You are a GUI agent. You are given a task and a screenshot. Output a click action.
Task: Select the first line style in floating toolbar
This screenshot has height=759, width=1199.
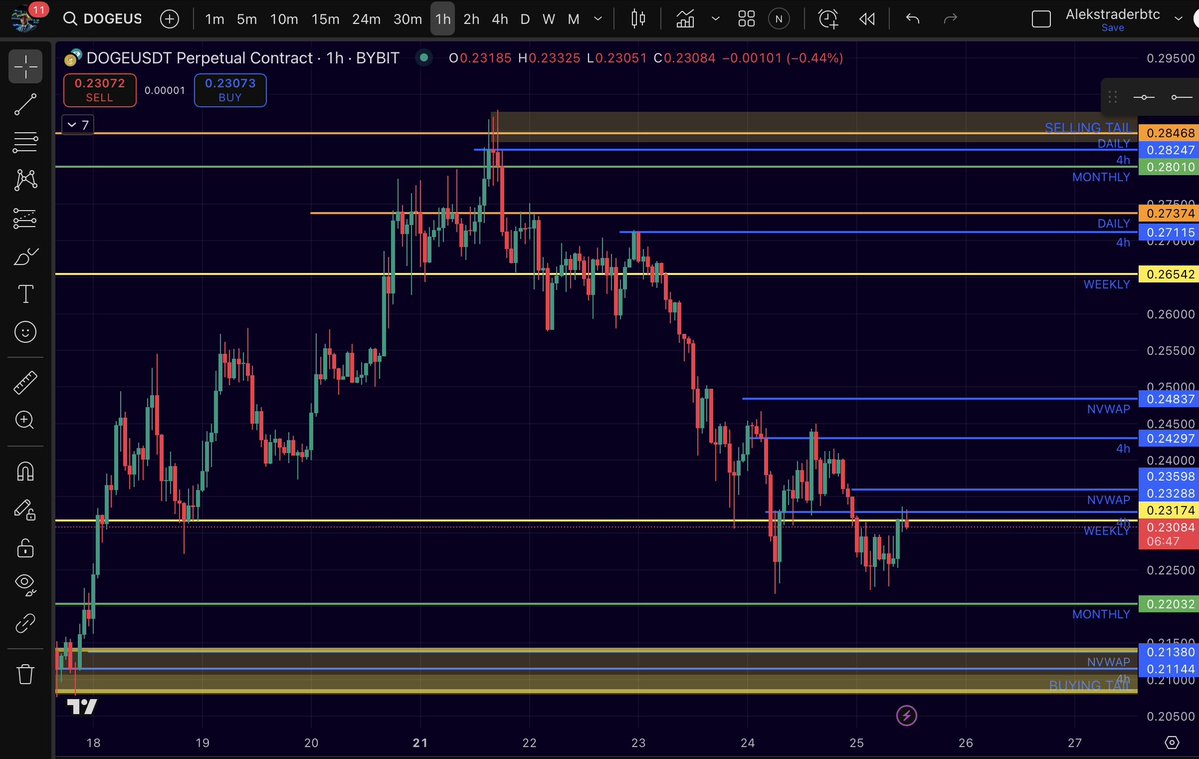(1144, 97)
